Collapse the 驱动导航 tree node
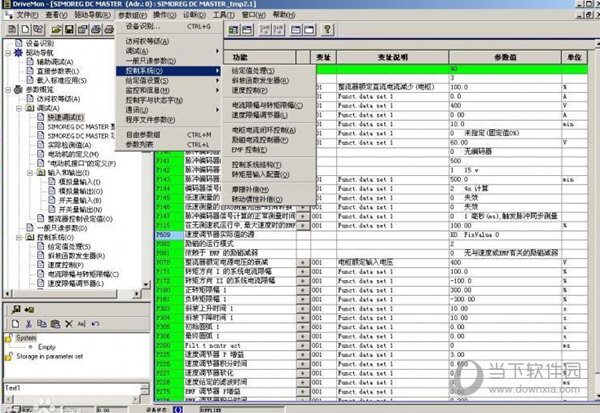This screenshot has height=413, width=600. pyautogui.click(x=8, y=53)
